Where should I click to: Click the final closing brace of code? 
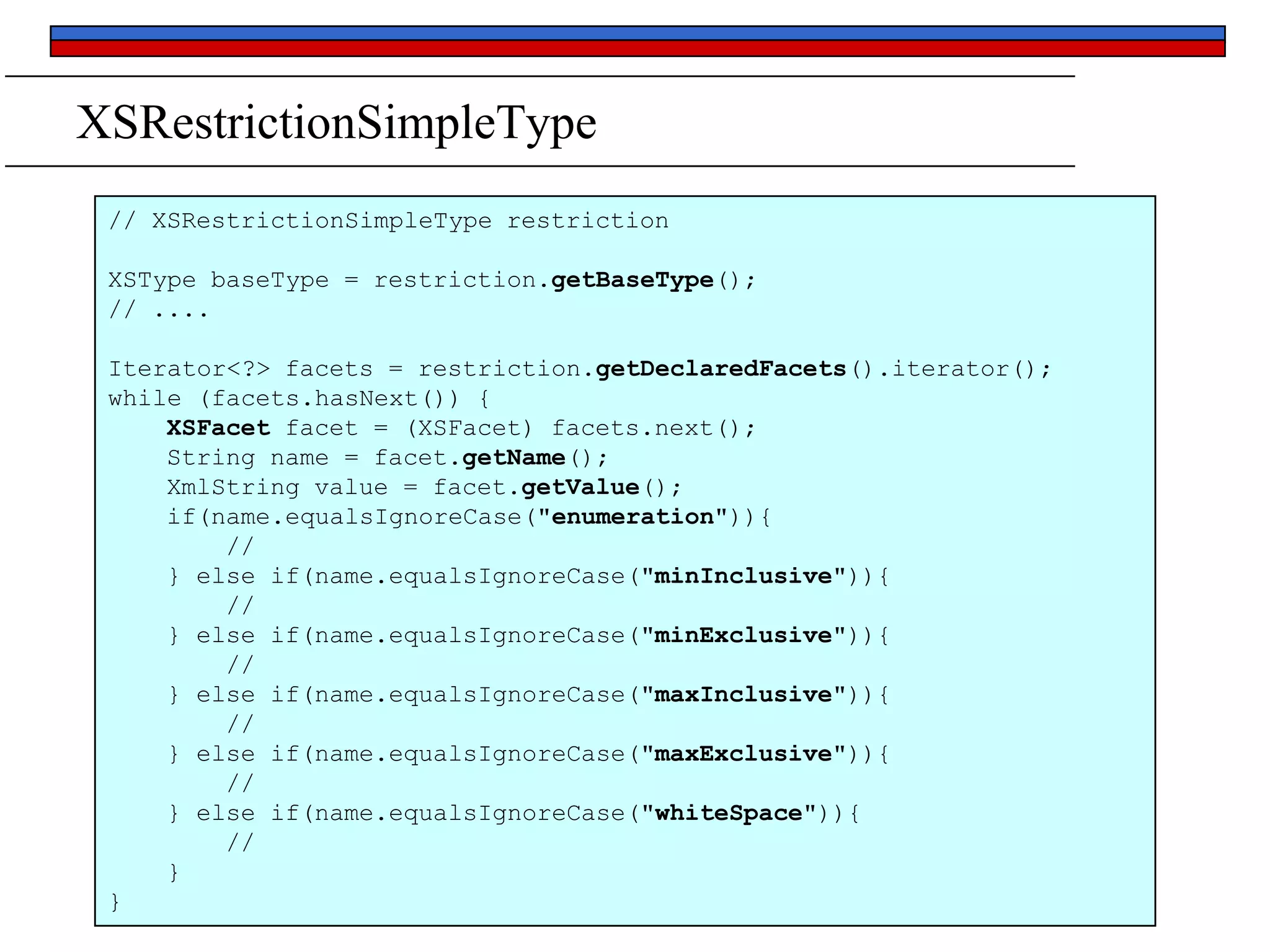coord(115,902)
